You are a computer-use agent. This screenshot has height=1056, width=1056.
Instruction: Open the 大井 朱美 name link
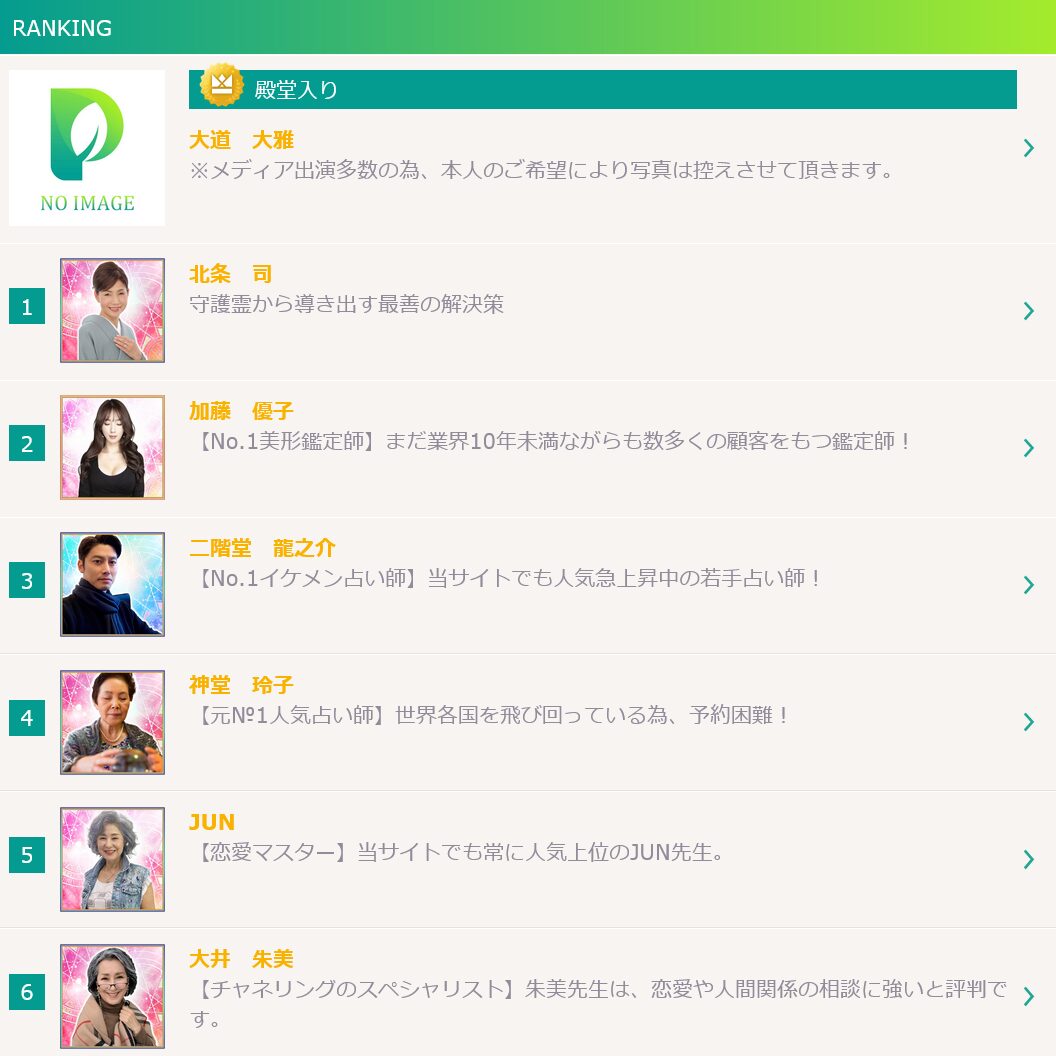tap(241, 959)
